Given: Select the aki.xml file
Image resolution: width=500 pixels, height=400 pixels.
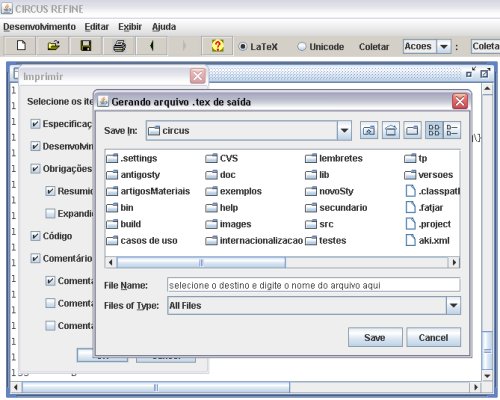Looking at the screenshot, I should point(427,241).
